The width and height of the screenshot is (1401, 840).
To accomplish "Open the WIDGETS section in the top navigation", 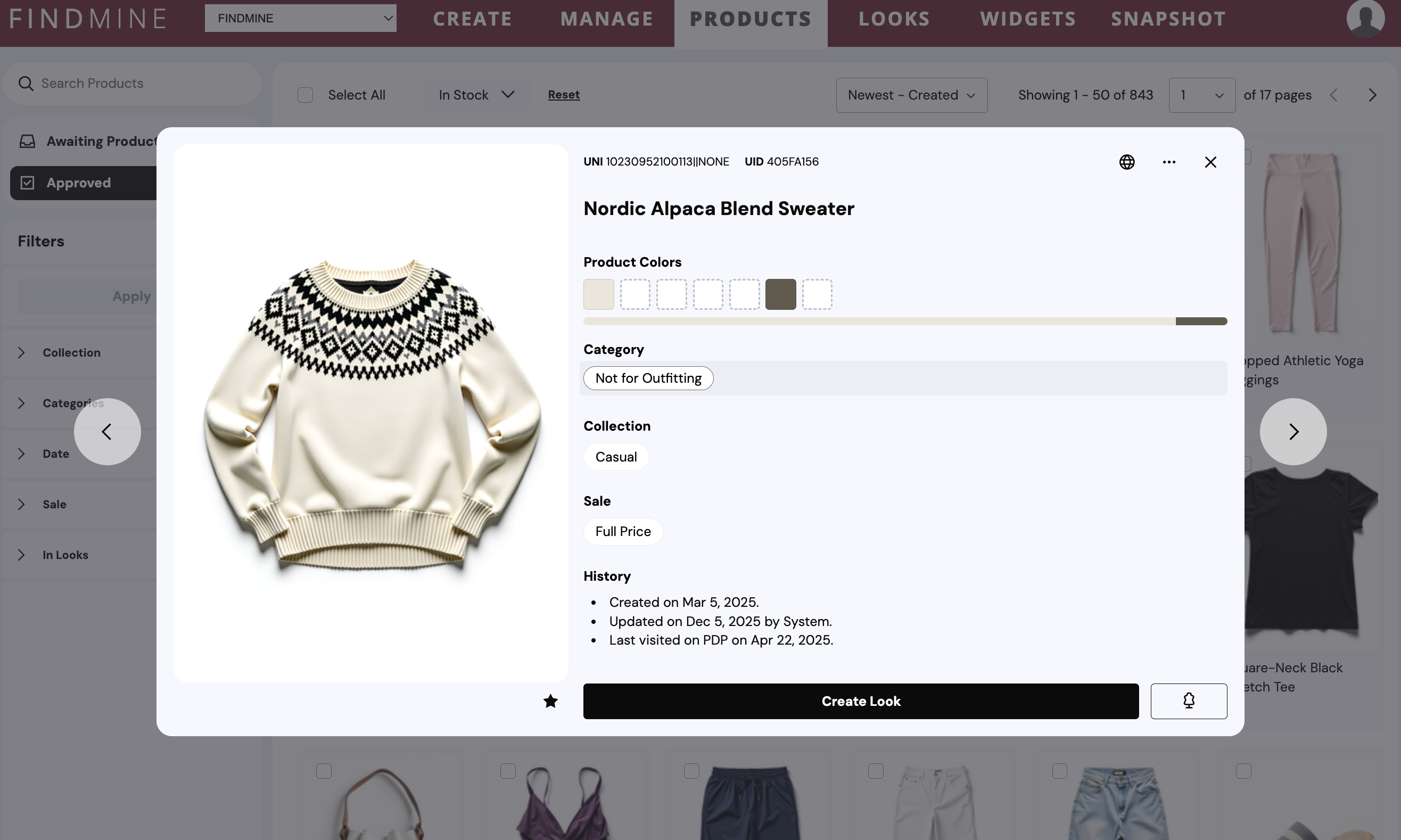I will pyautogui.click(x=1027, y=19).
